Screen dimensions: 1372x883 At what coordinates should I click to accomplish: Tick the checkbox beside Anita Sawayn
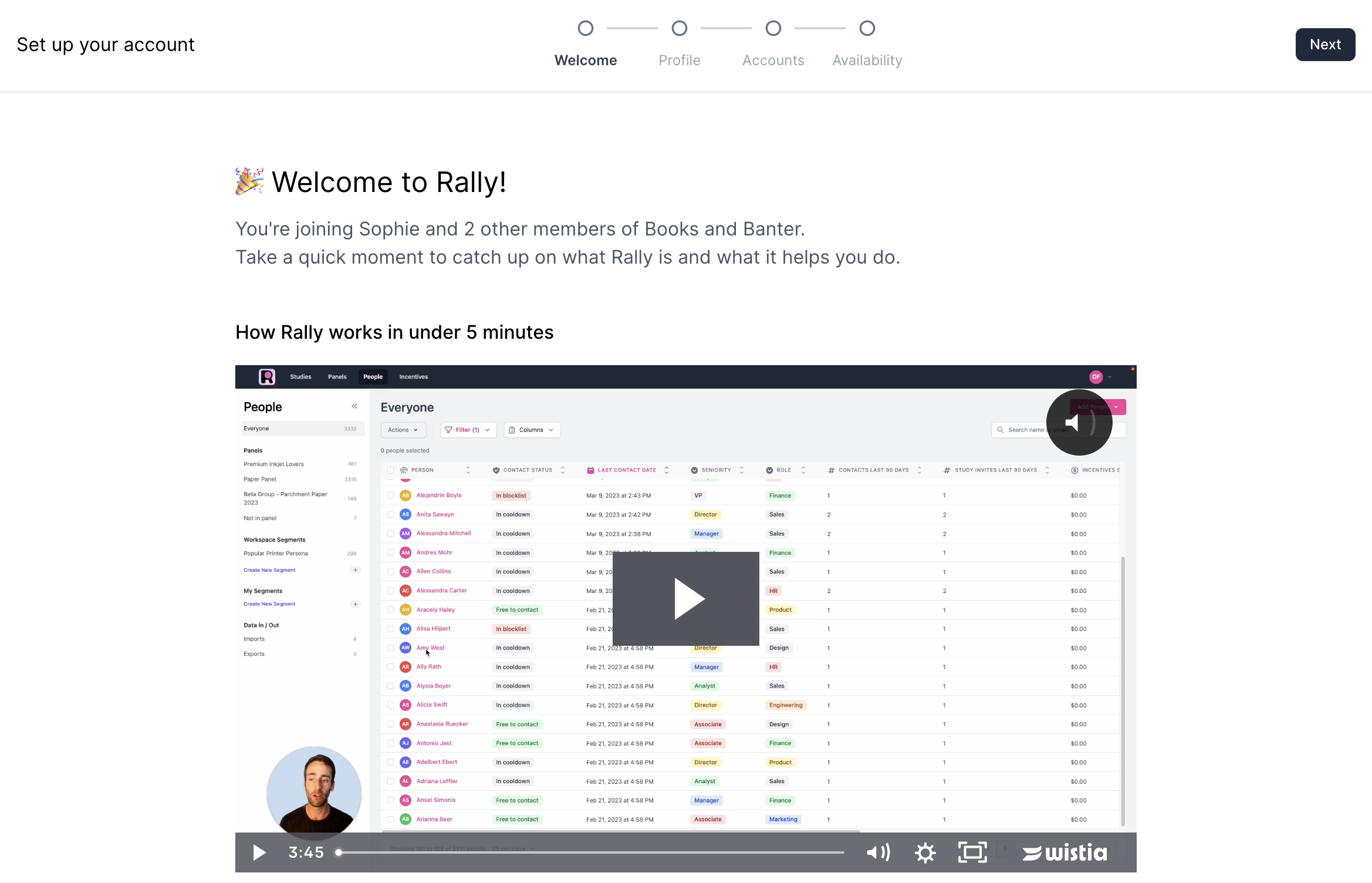(391, 514)
